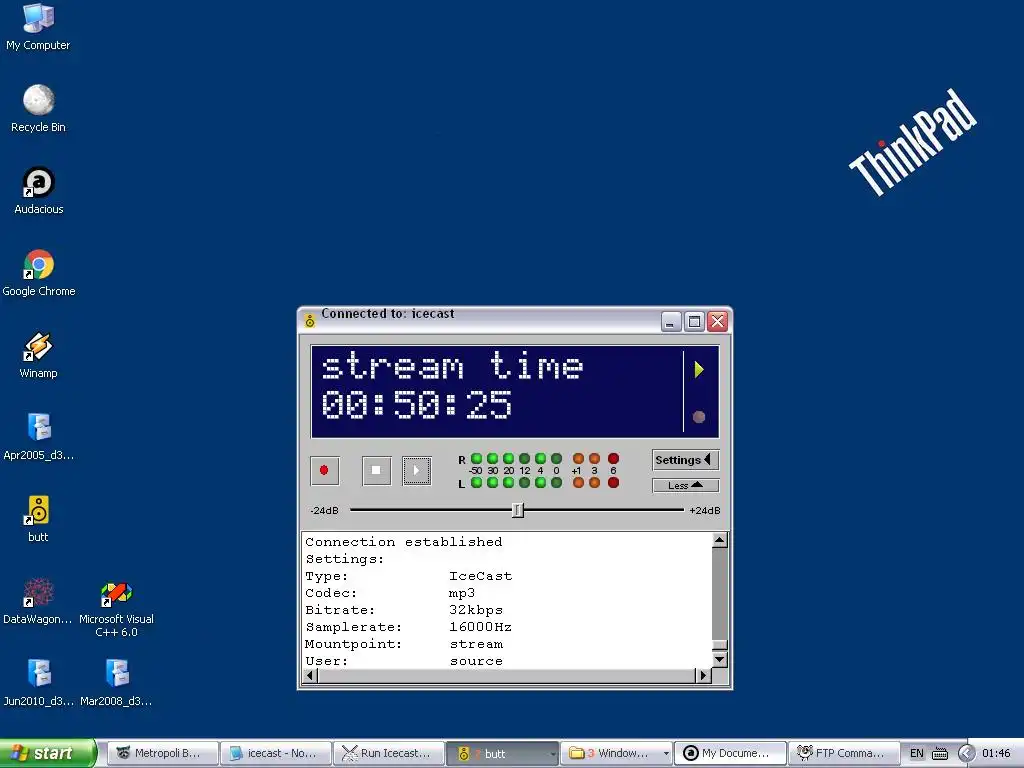Image resolution: width=1024 pixels, height=768 pixels.
Task: Select the Audacious desktop shortcut
Action: click(x=38, y=191)
